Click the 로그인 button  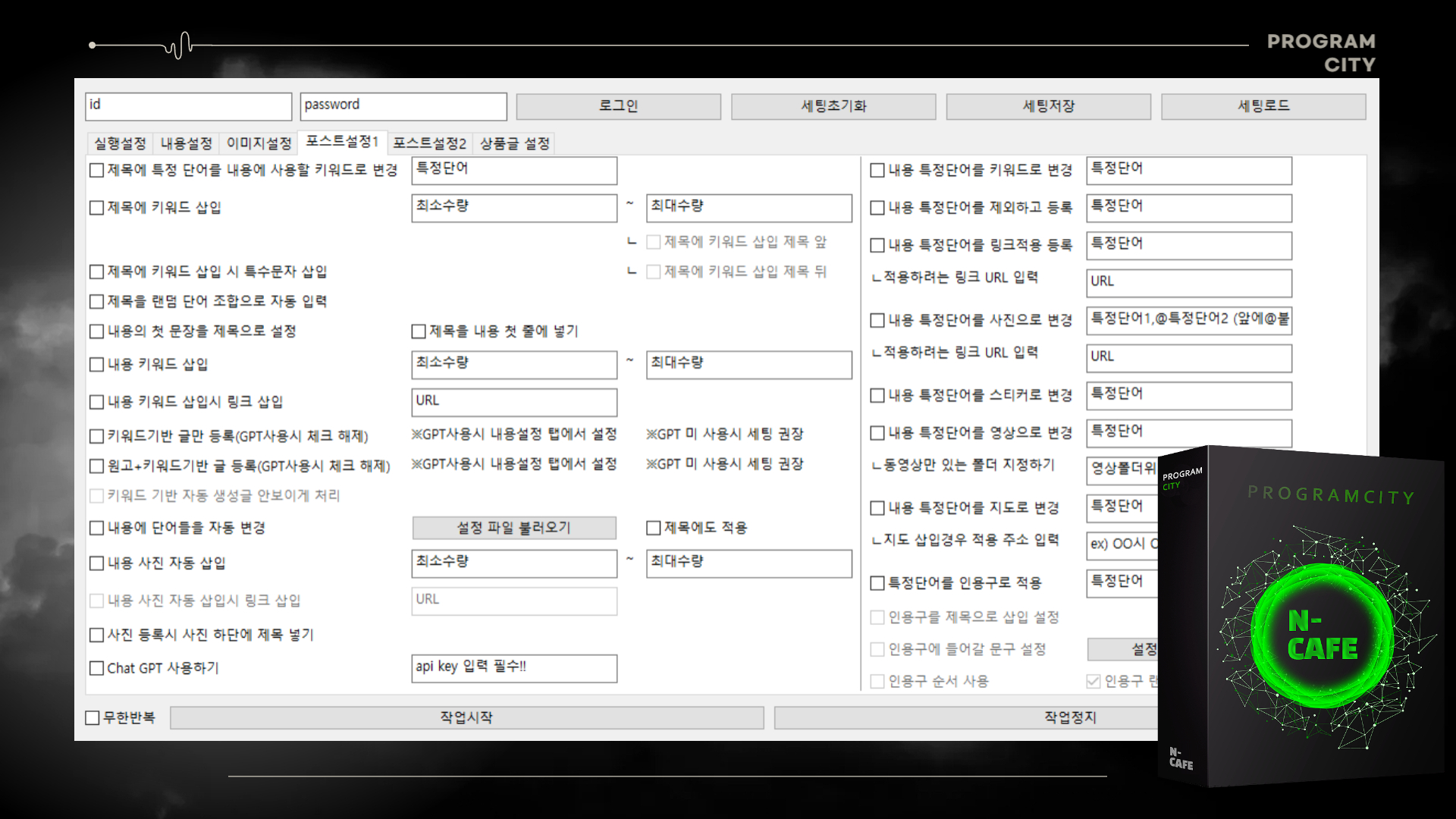click(x=618, y=106)
